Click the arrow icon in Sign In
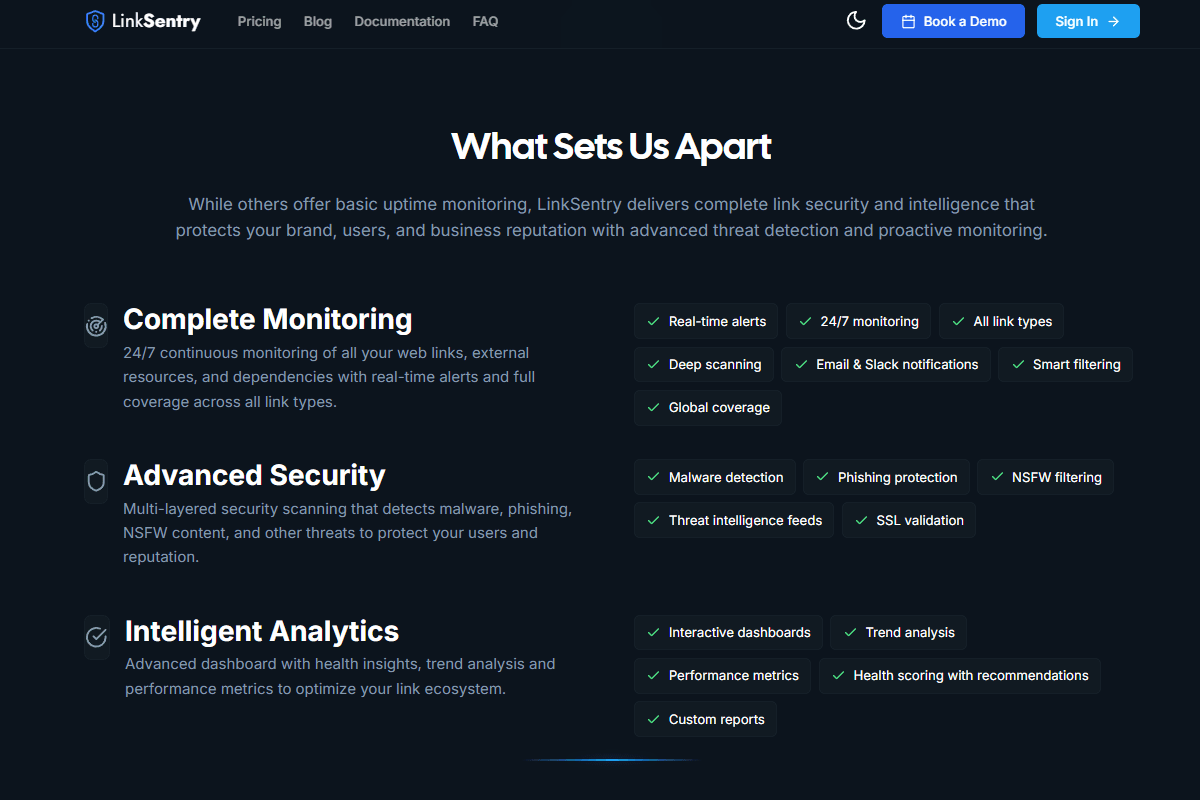Viewport: 1200px width, 800px height. coord(1114,21)
